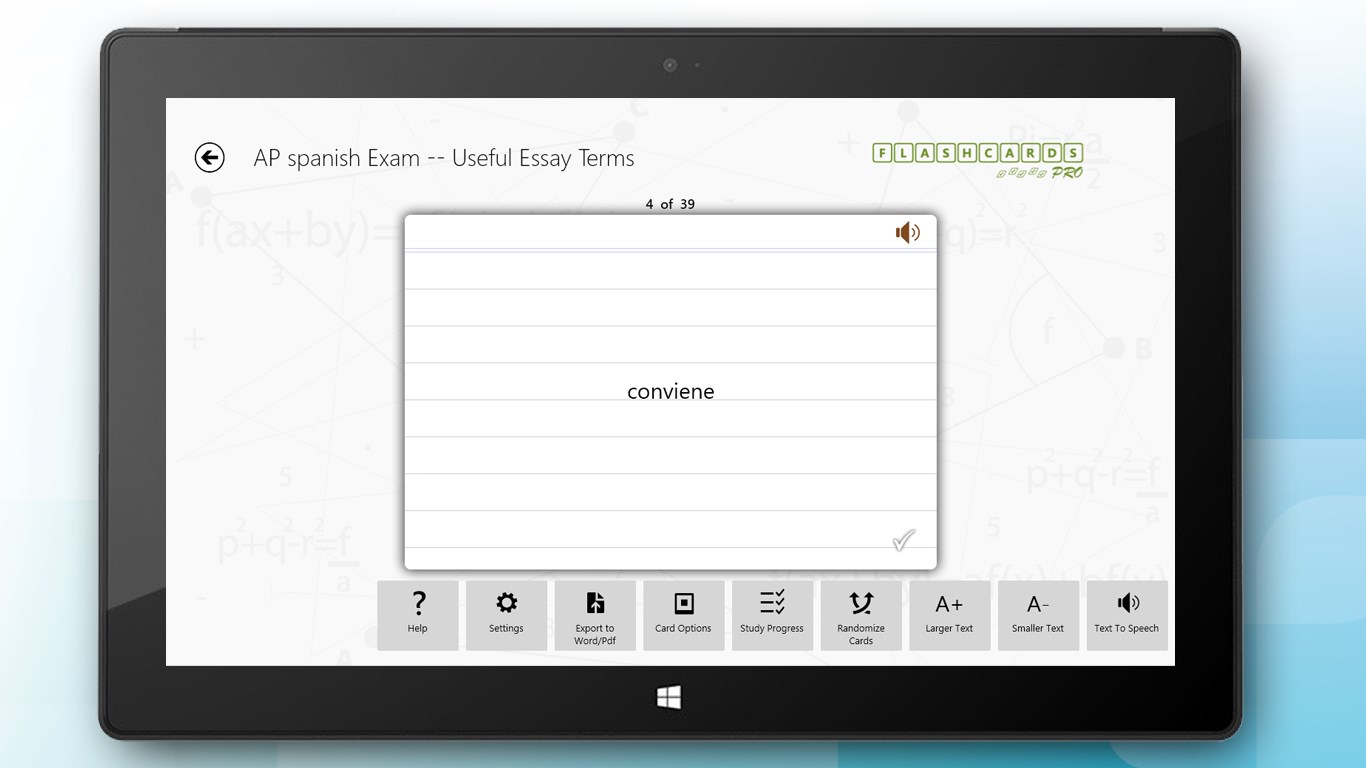Click the deck title 'AP spanish Exam -- Useful Essay Terms'

pos(444,158)
